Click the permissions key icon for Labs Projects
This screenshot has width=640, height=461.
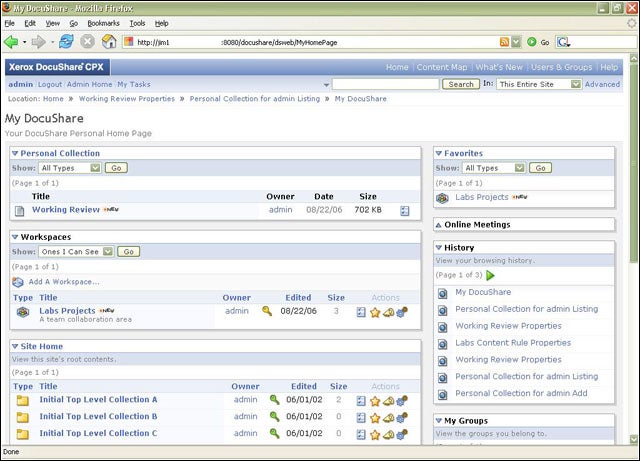[x=267, y=312]
